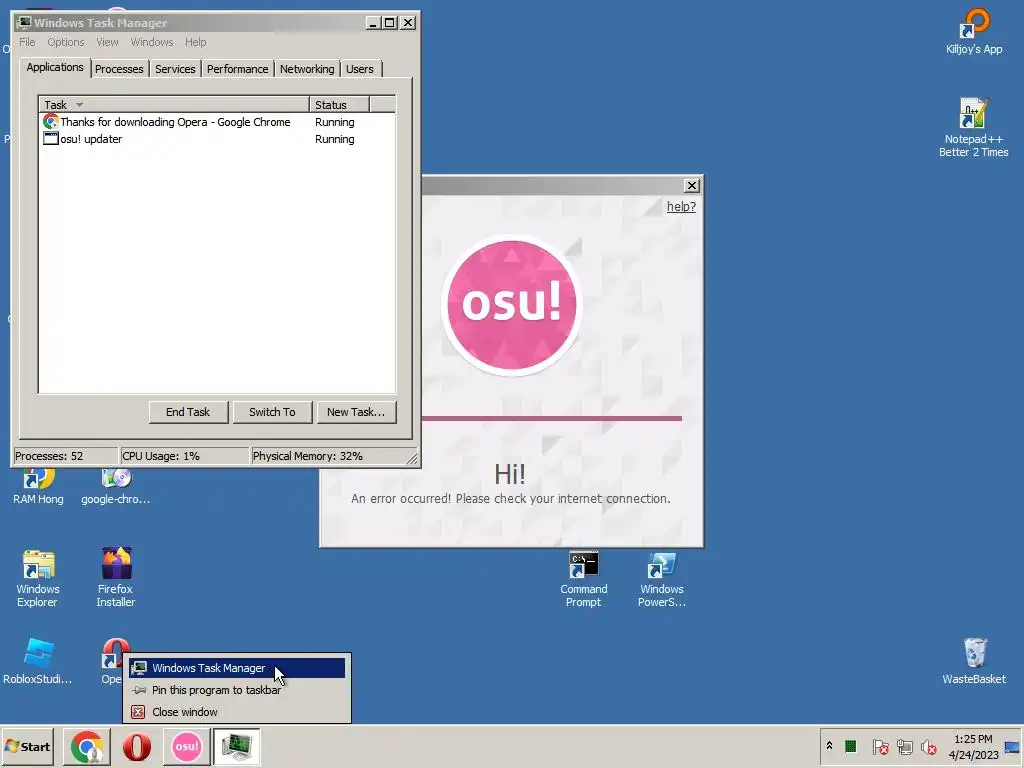Screen dimensions: 1024x768
Task: Open the View menu in Task Manager
Action: pyautogui.click(x=107, y=42)
